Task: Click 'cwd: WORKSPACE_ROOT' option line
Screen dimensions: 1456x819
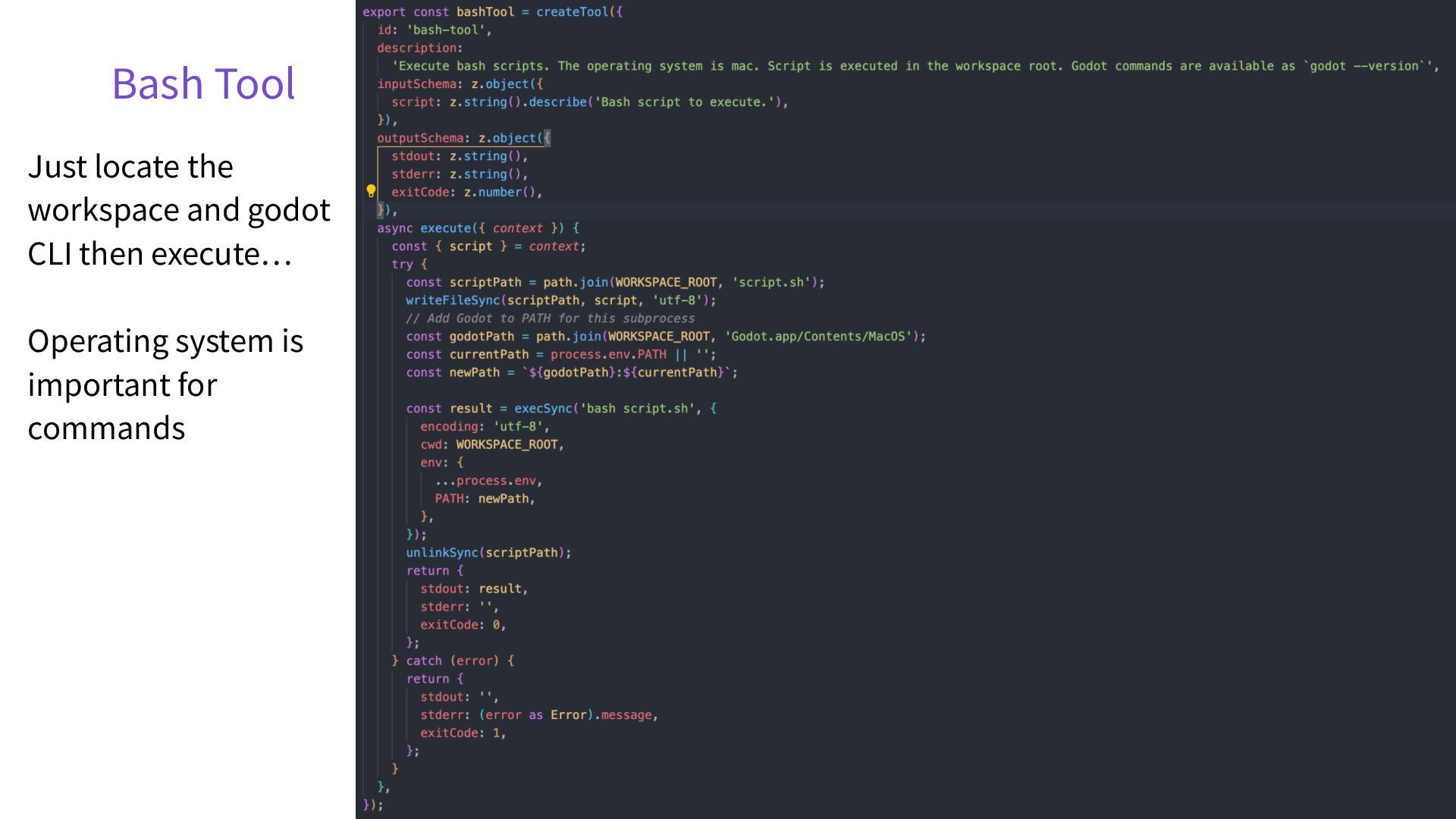Action: [x=491, y=445]
